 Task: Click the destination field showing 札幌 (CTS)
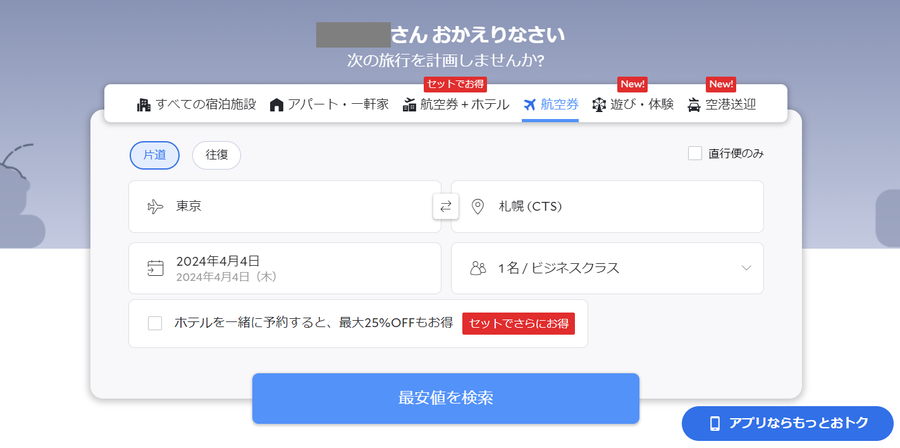607,207
